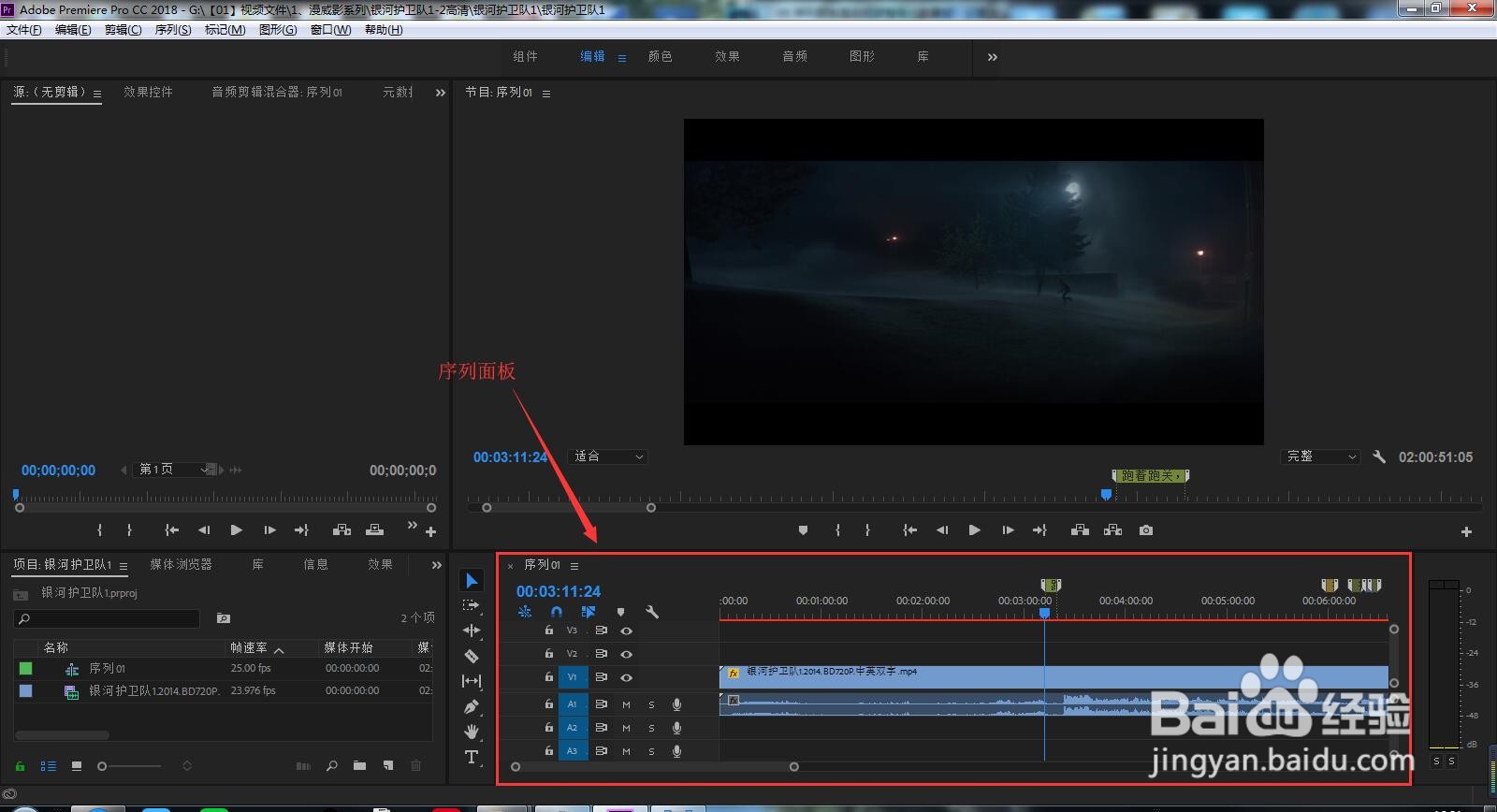Click program monitor Extract button

pos(1112,530)
